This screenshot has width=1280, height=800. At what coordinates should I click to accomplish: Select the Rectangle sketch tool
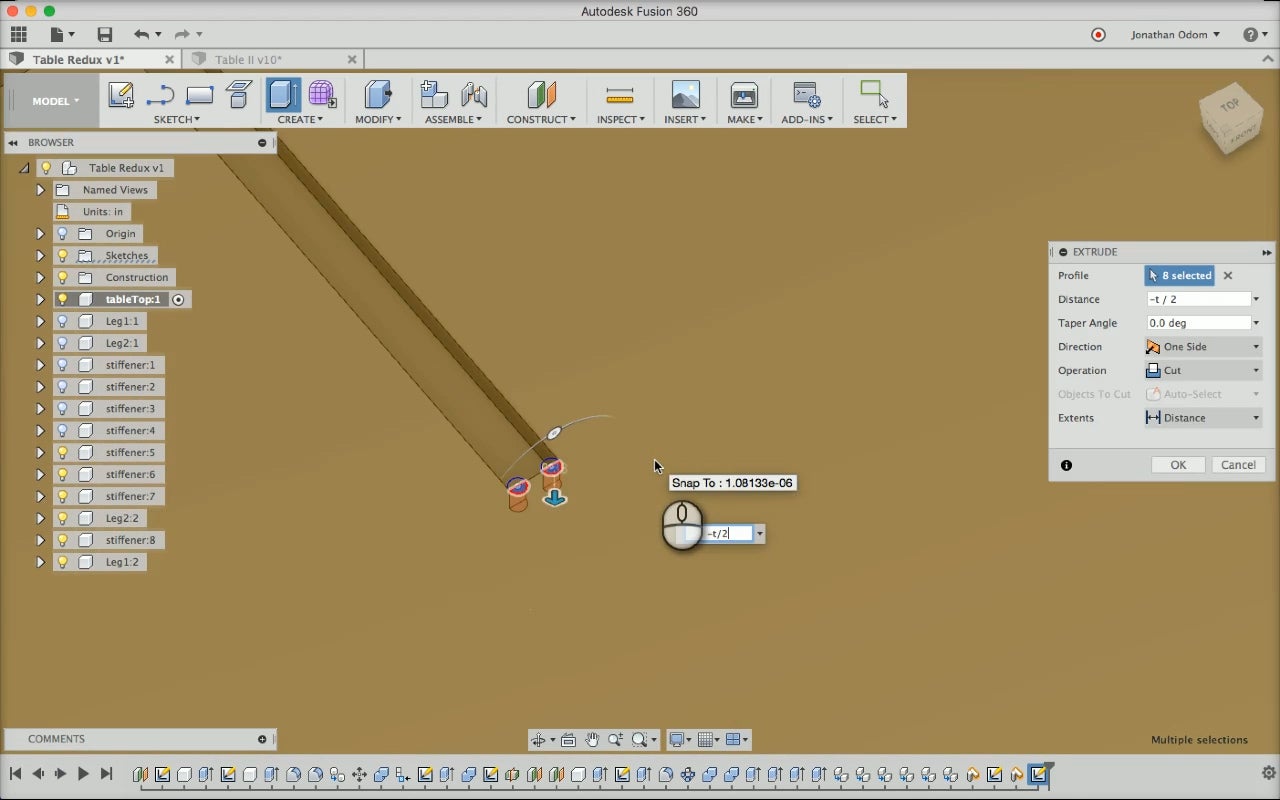[200, 95]
